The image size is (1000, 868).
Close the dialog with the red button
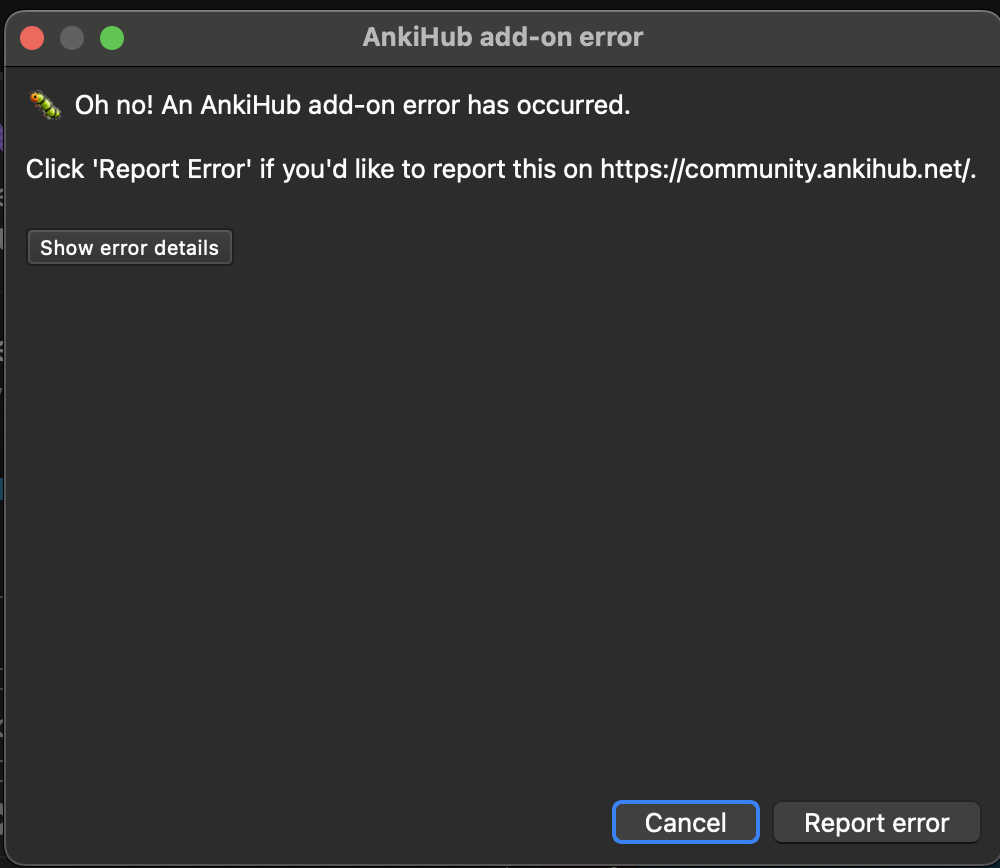click(33, 39)
